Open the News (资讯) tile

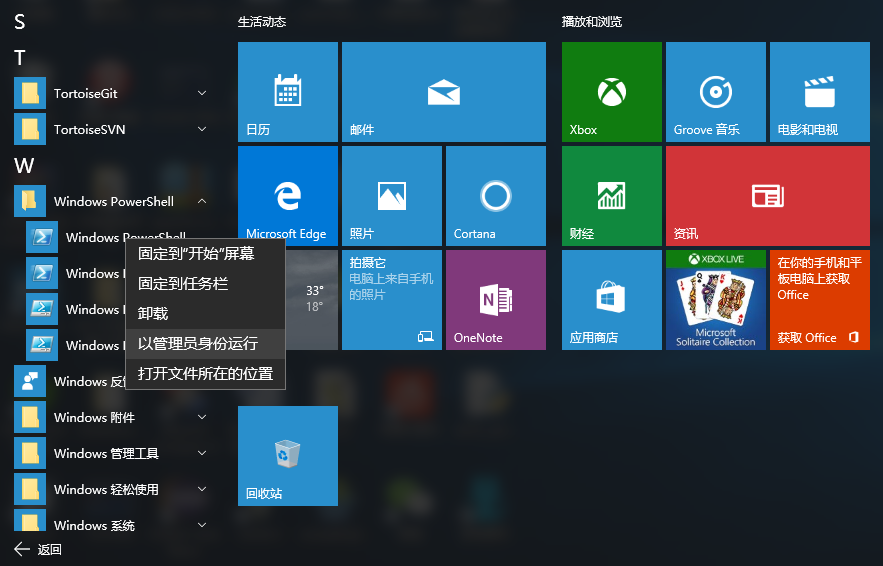768,196
